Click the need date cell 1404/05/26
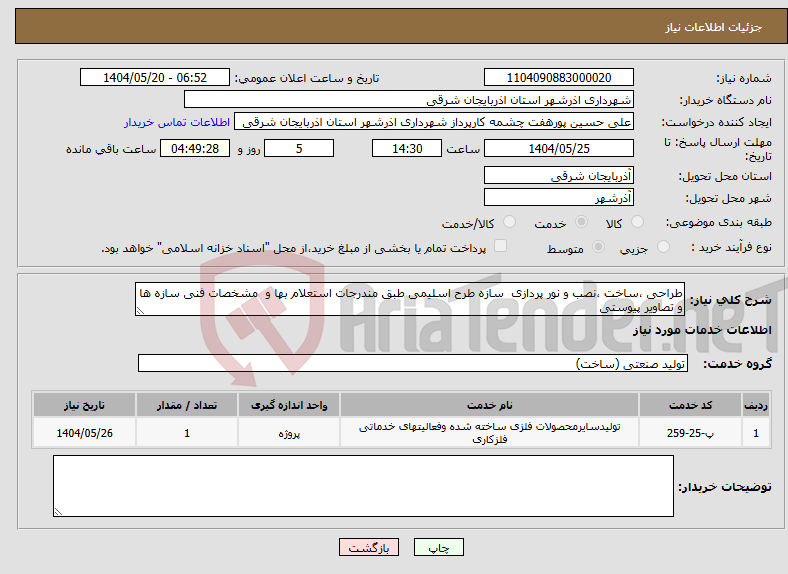Screen dimensions: 788x574 click(84, 433)
